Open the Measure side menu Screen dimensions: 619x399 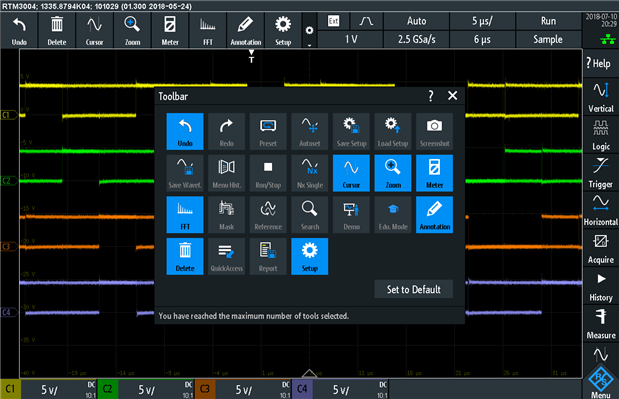pyautogui.click(x=600, y=323)
